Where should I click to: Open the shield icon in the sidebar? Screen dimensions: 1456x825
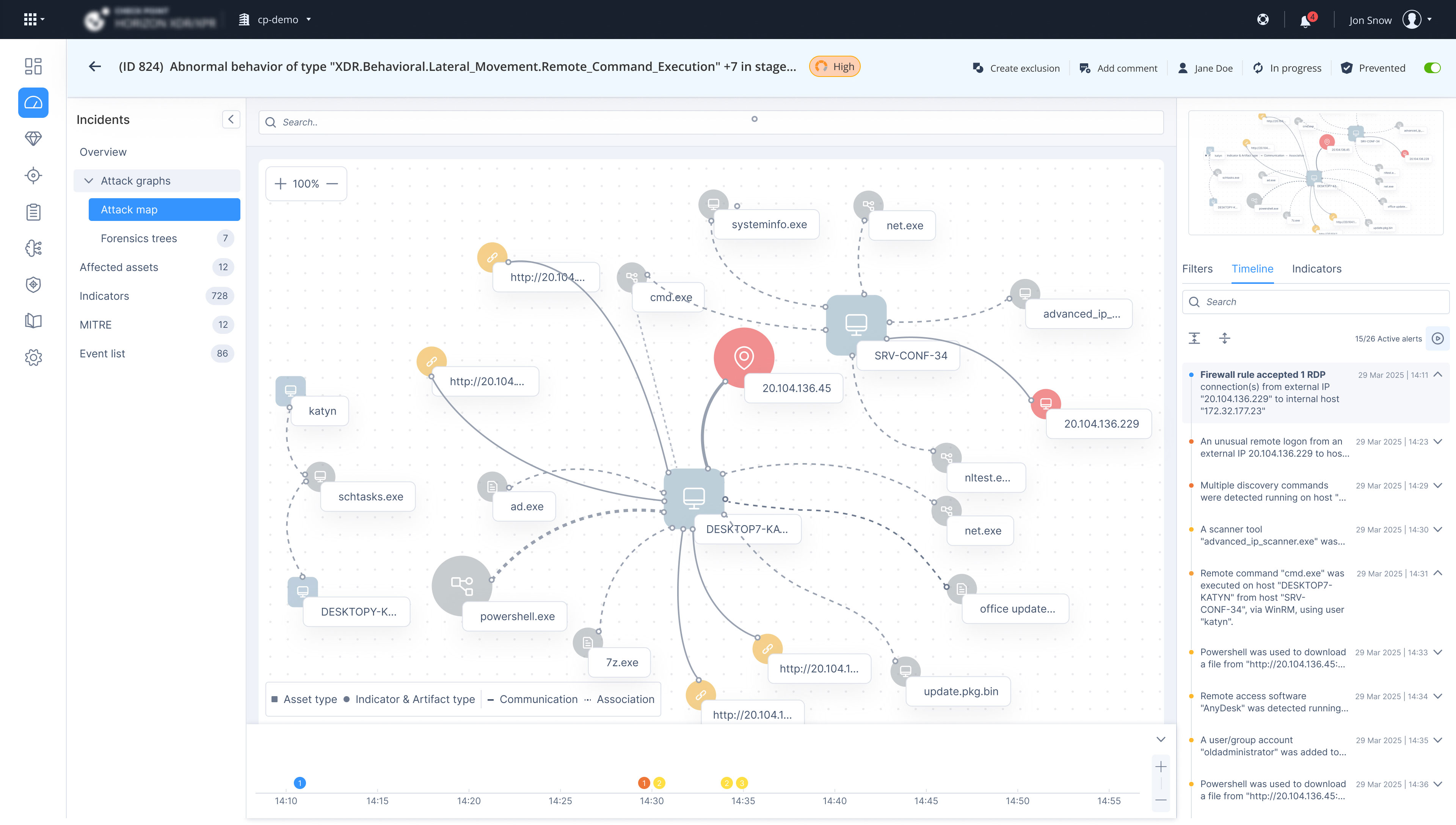tap(33, 285)
